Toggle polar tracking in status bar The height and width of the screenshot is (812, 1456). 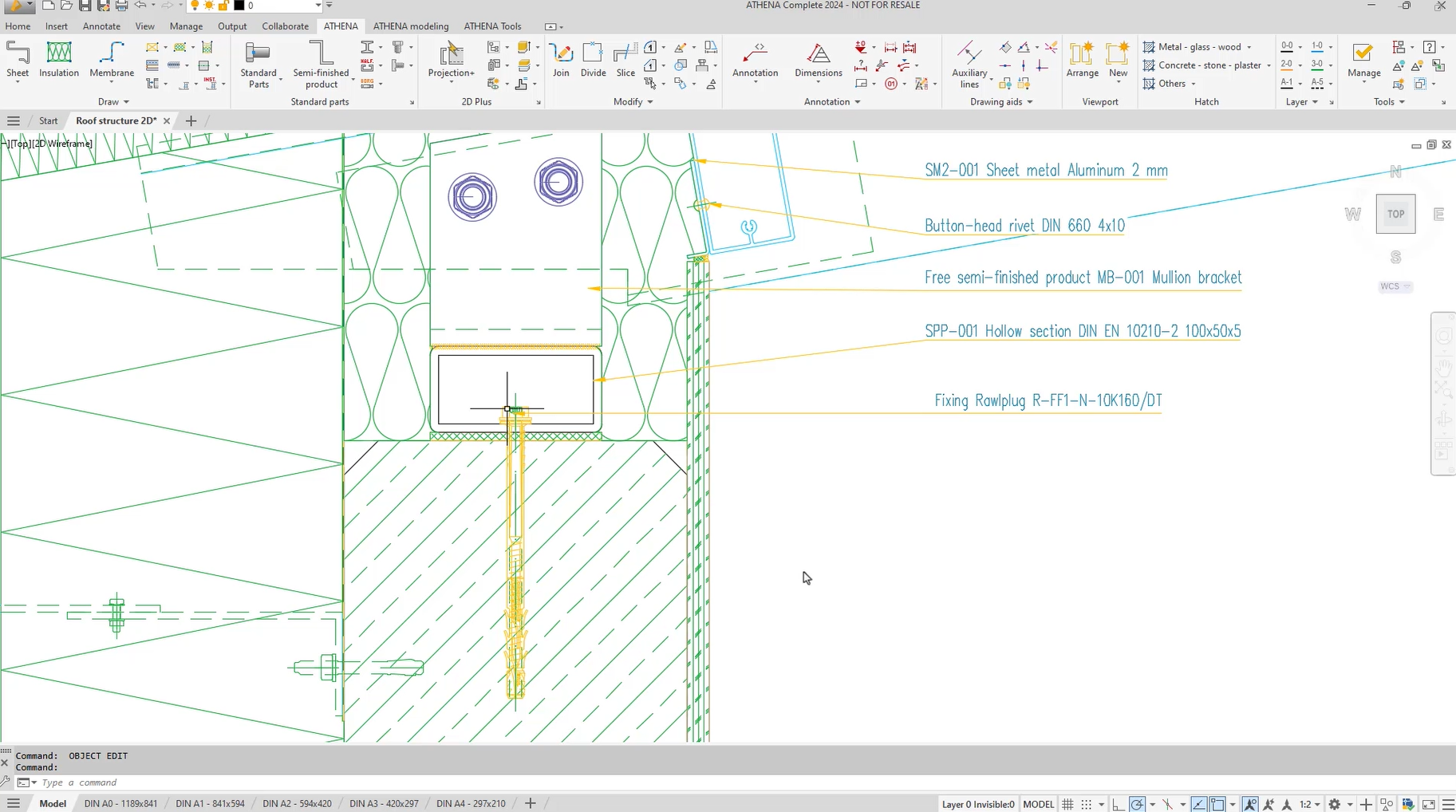1137,804
